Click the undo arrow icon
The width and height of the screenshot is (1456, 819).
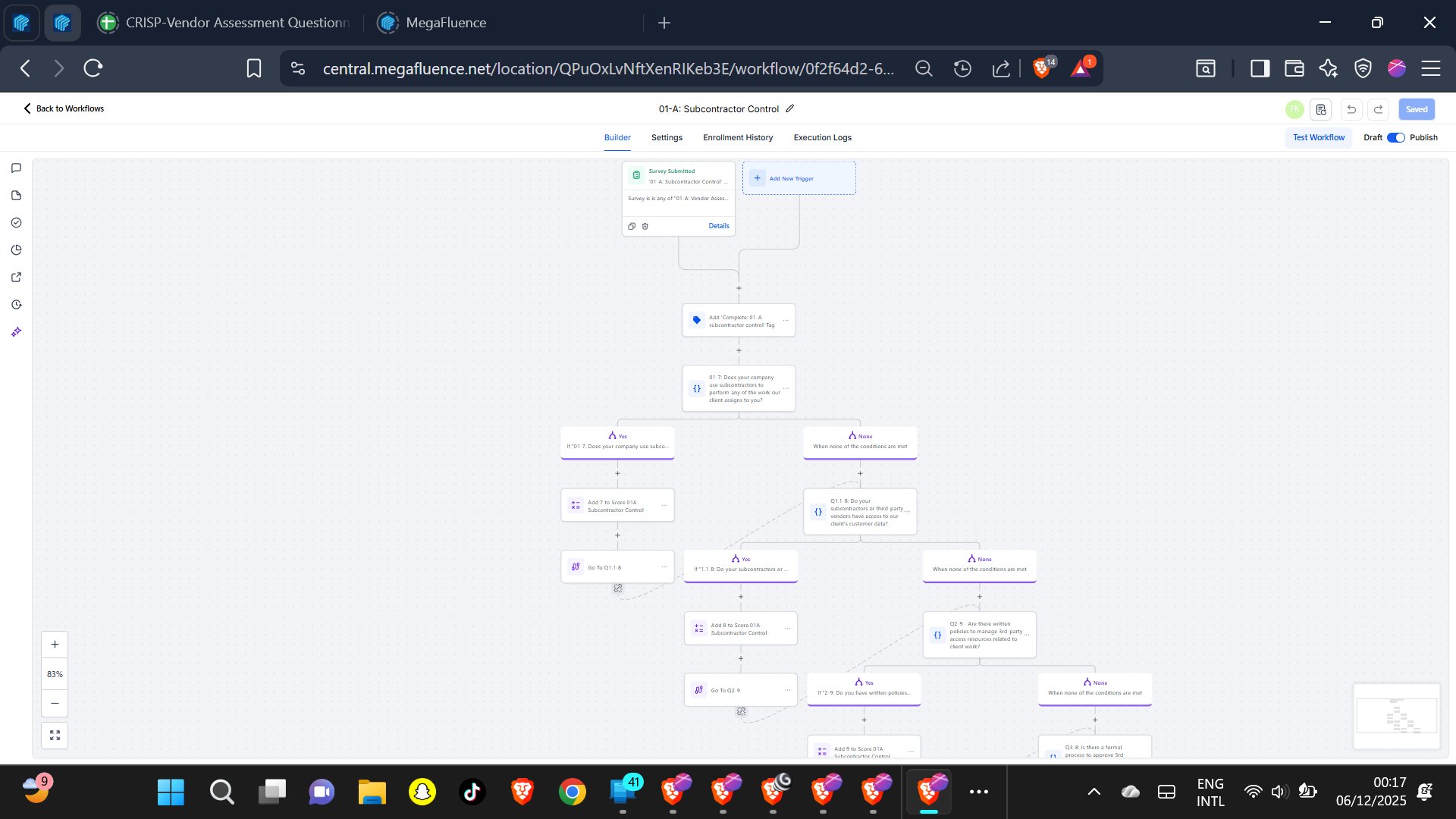coord(1351,109)
